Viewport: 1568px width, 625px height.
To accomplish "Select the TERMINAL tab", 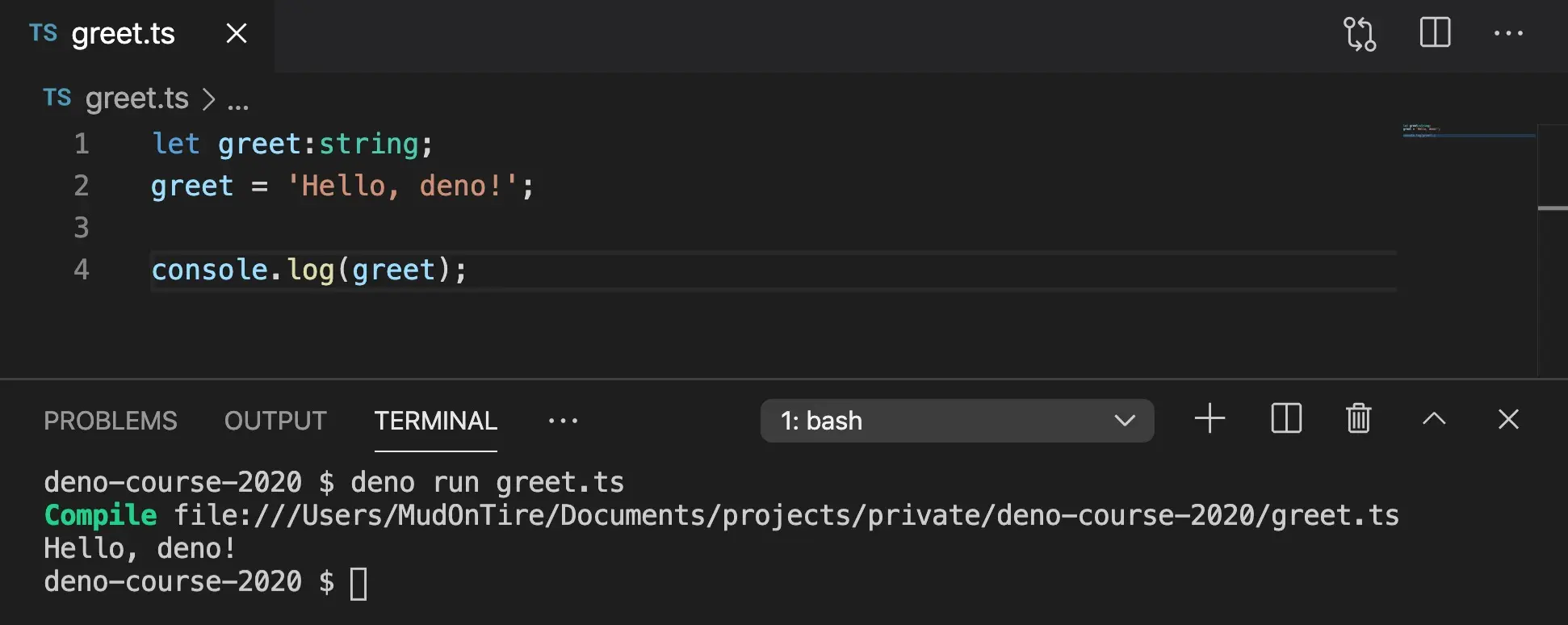I will tap(435, 421).
